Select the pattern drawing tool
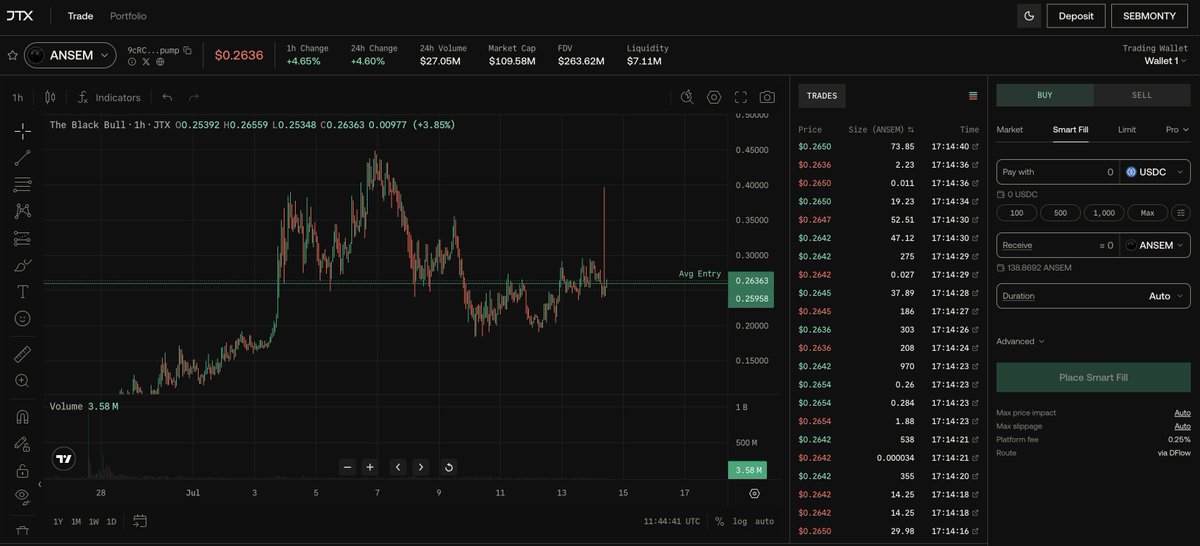The width and height of the screenshot is (1200, 546). [x=22, y=211]
